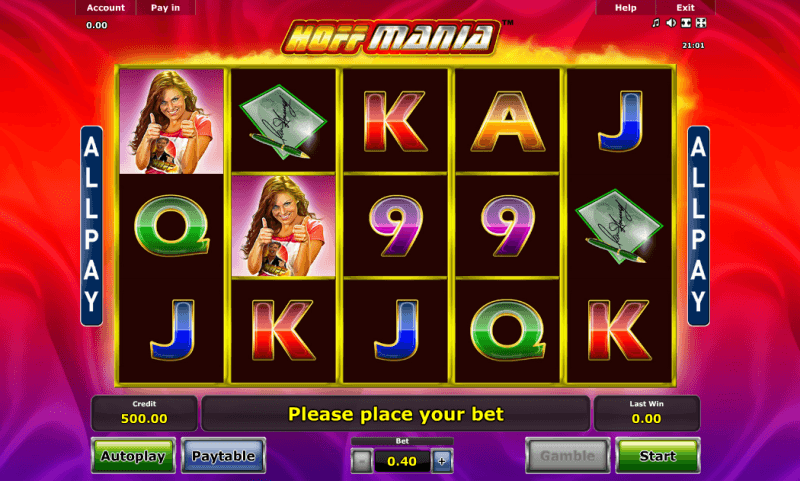Exit the game via the Exit tab
The image size is (800, 481).
pos(685,8)
